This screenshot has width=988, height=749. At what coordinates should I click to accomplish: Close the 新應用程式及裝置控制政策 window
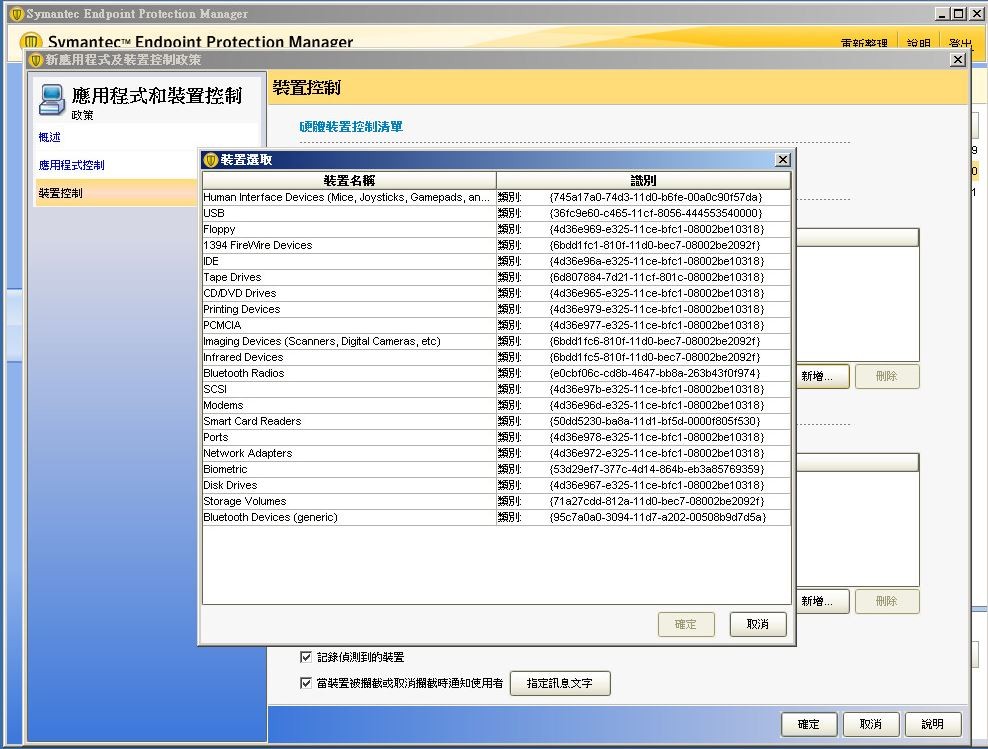click(x=958, y=59)
